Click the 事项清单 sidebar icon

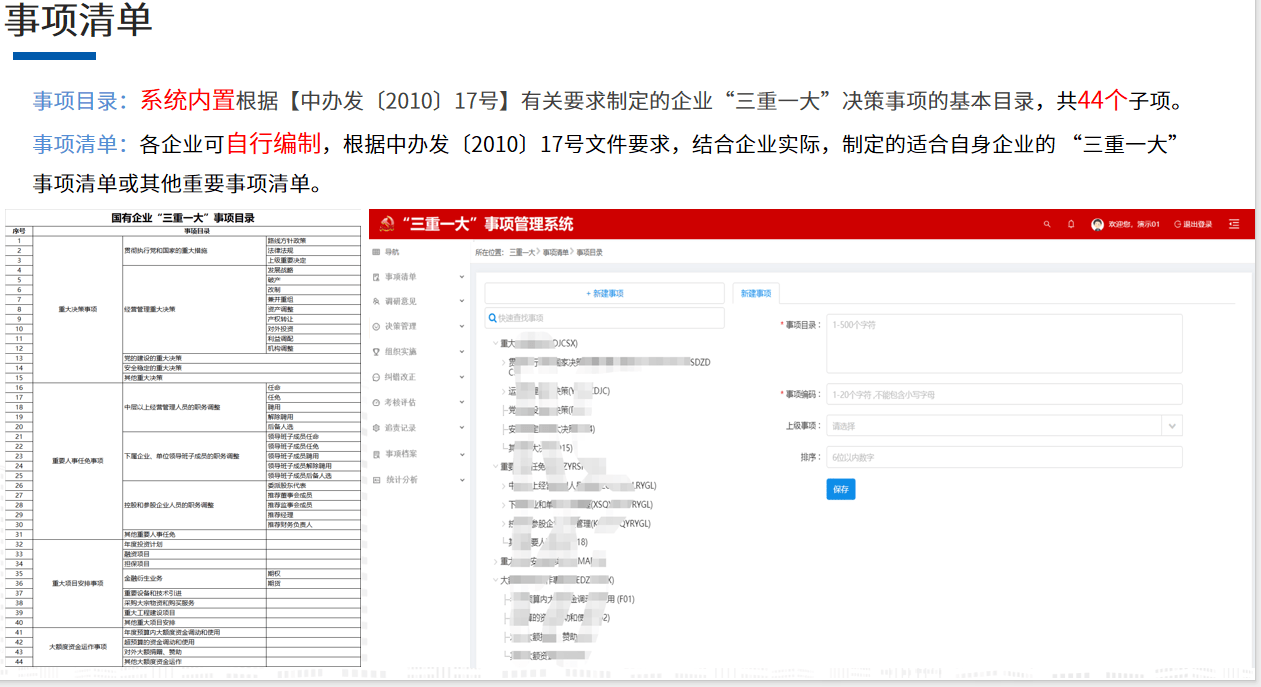(x=376, y=277)
